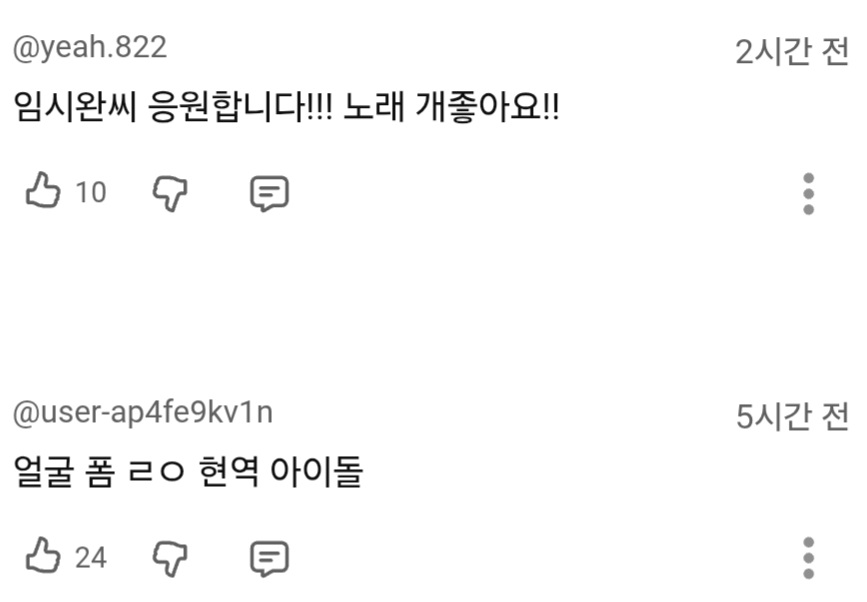This screenshot has height=602, width=867.
Task: Click the word "현역" in the second comment
Action: pyautogui.click(x=227, y=470)
